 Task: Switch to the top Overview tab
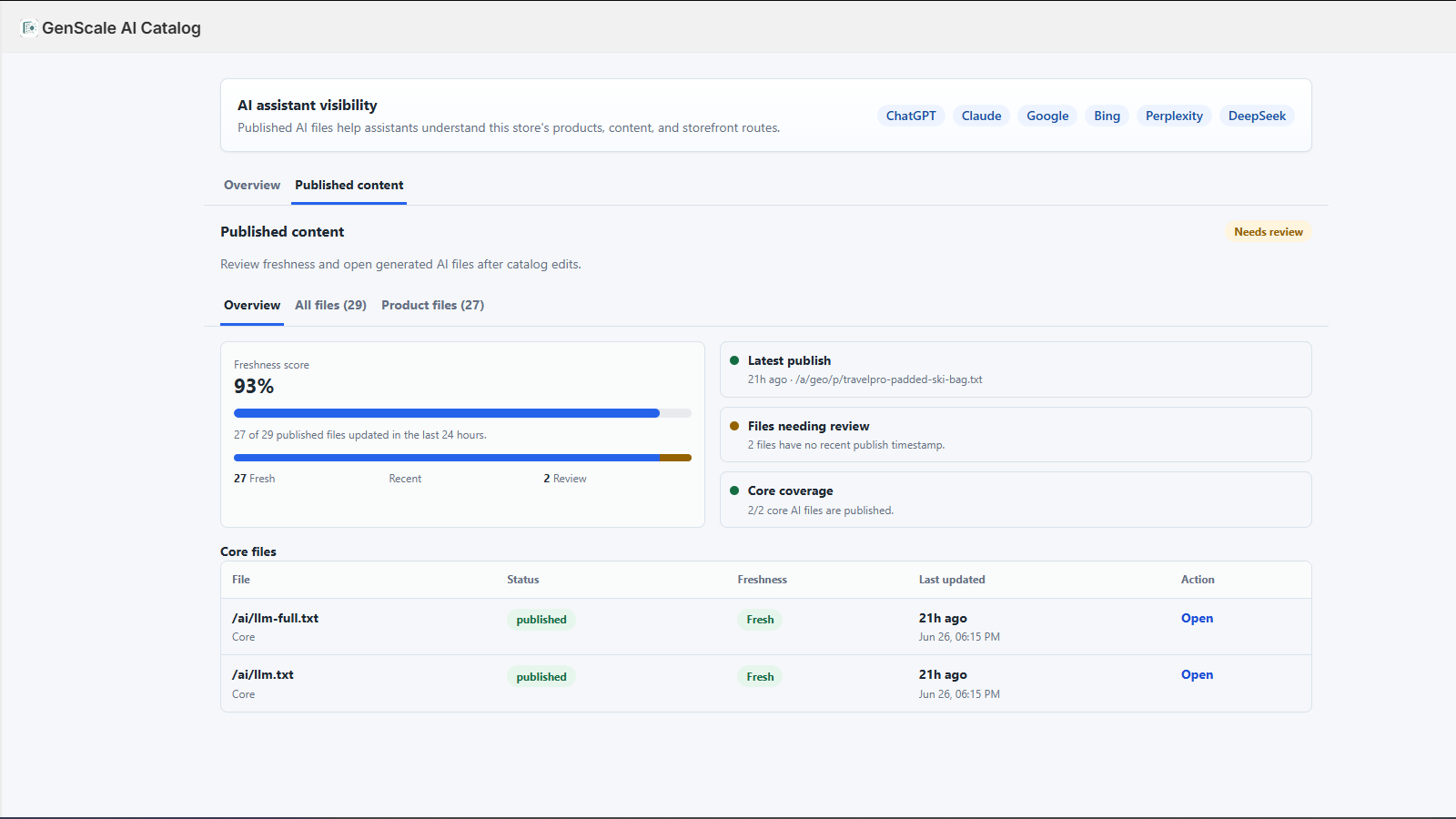click(252, 185)
